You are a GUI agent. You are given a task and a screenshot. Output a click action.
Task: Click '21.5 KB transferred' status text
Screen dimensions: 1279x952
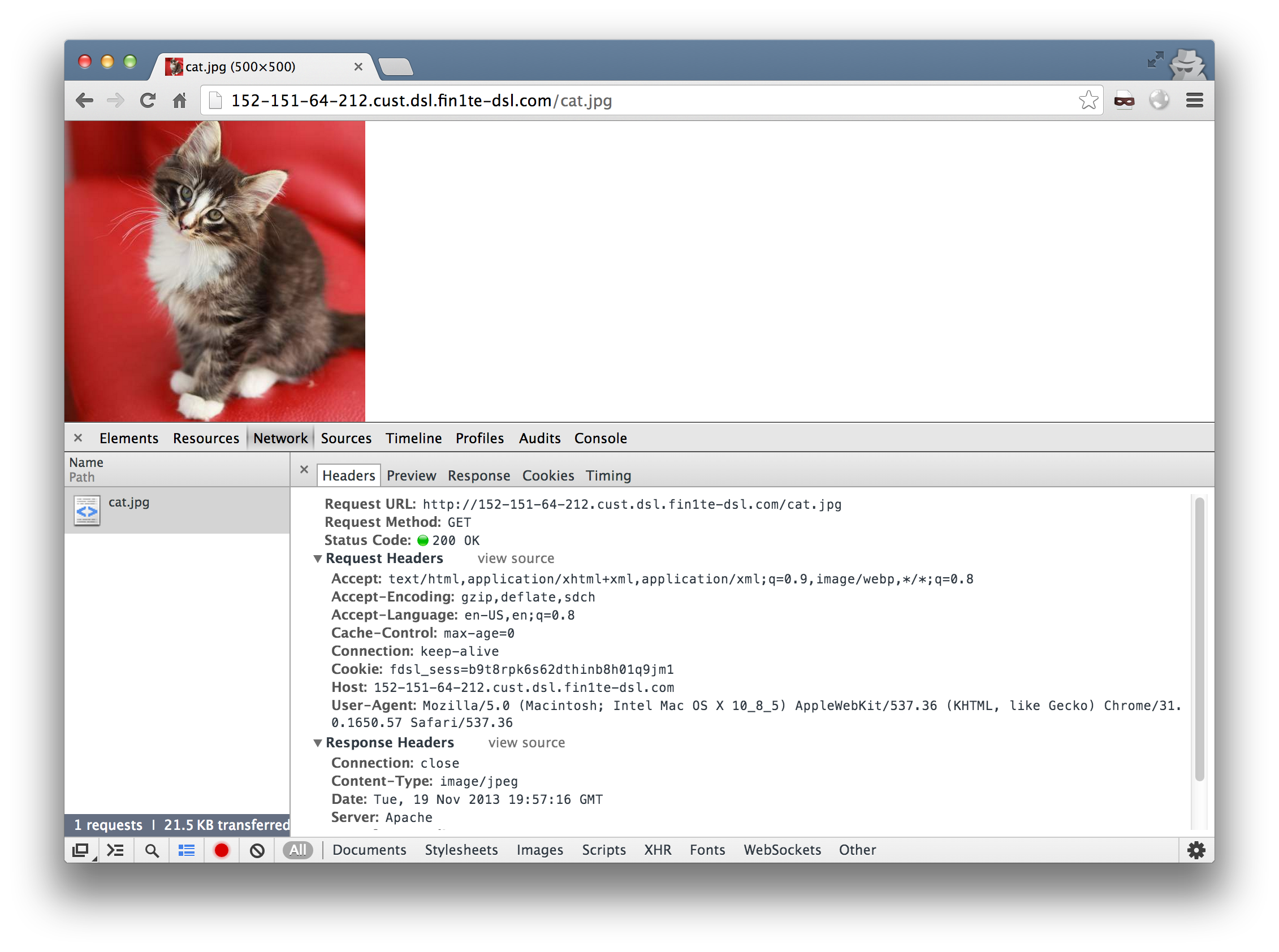[x=227, y=825]
